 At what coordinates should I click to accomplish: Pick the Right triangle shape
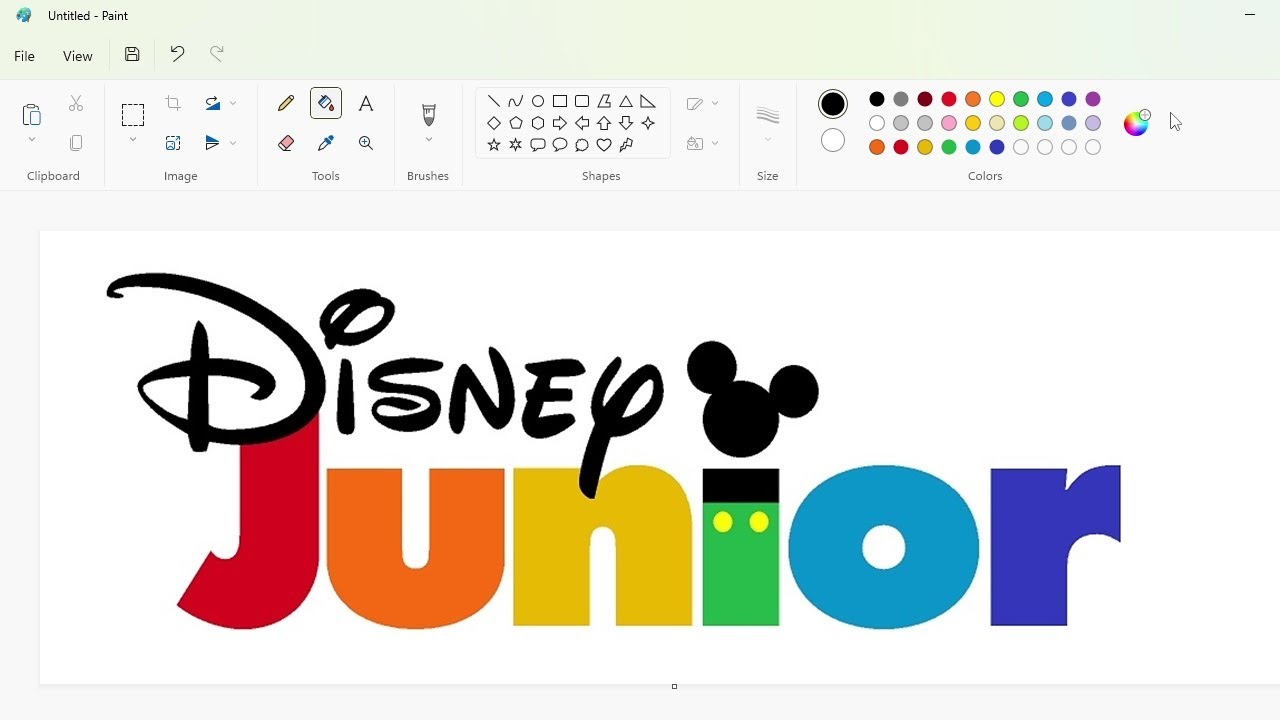point(648,101)
